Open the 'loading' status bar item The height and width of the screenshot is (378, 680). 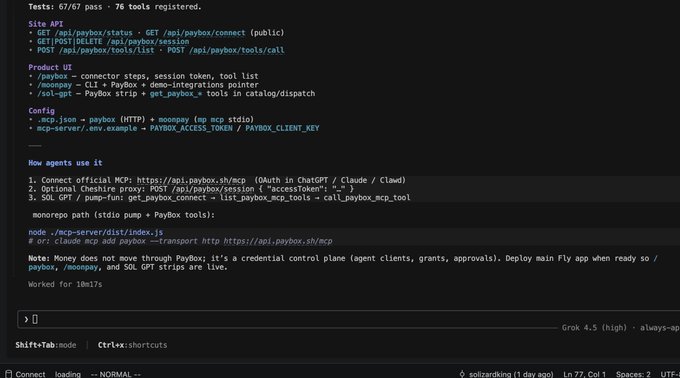pos(68,374)
